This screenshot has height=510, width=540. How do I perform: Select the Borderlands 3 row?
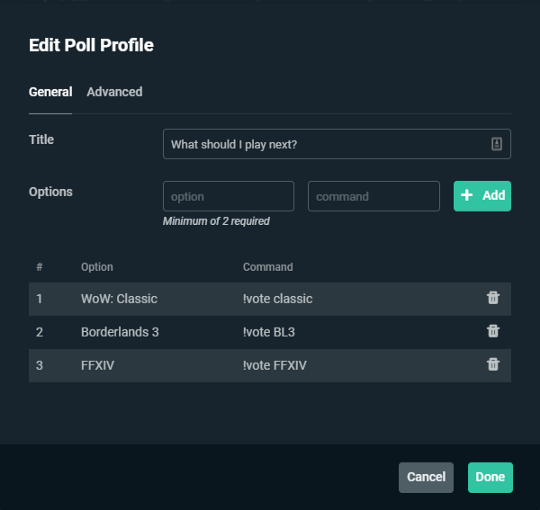[270, 332]
